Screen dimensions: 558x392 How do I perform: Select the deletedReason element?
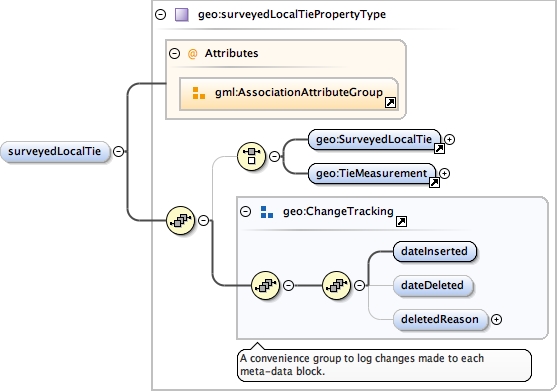click(440, 319)
